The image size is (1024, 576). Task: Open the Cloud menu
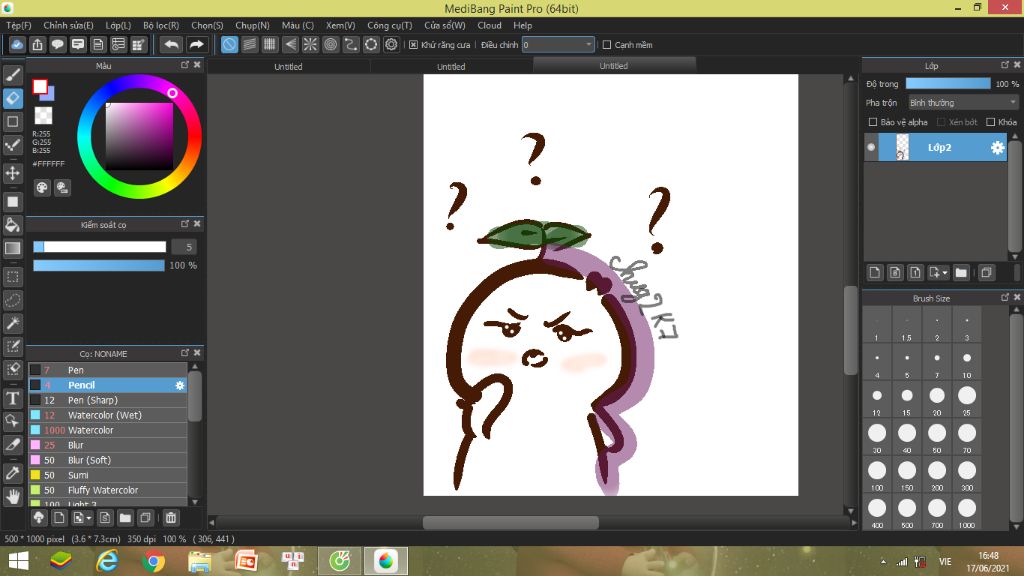[489, 25]
